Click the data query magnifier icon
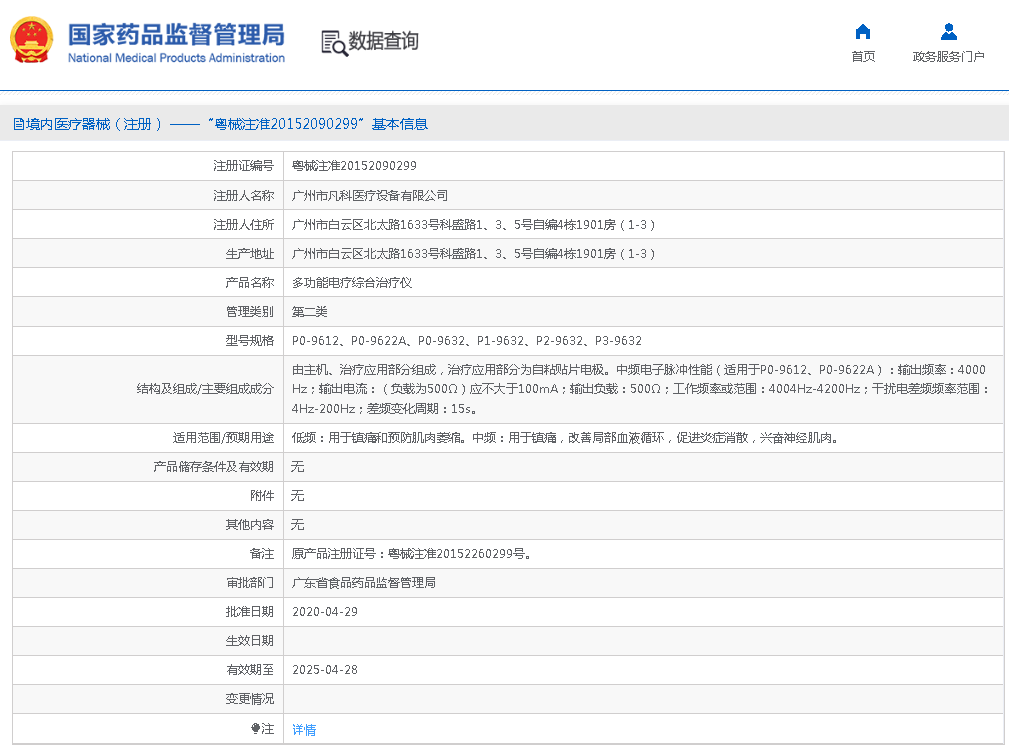 point(334,42)
